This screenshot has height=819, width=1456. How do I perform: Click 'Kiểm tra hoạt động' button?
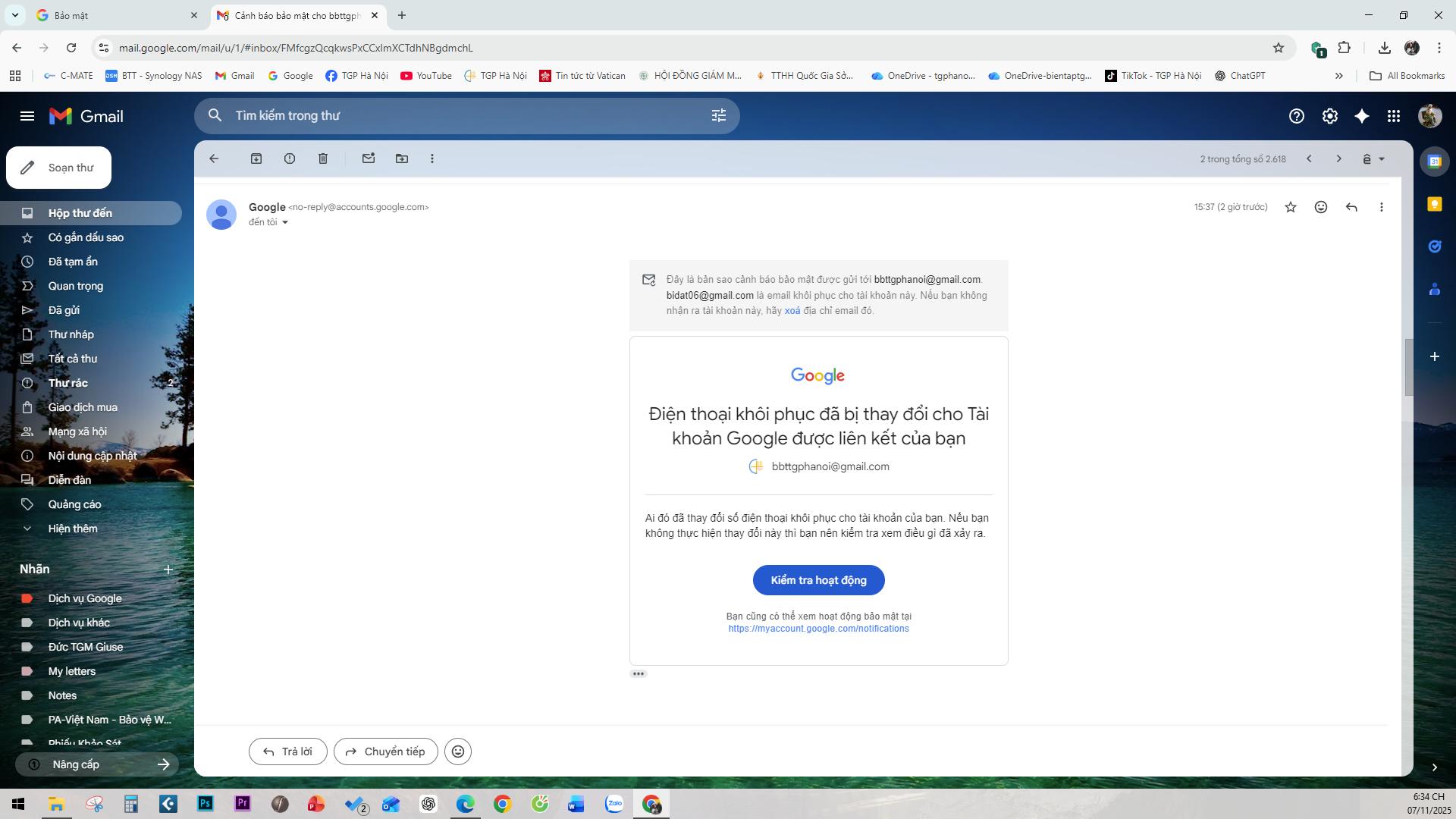pyautogui.click(x=818, y=580)
